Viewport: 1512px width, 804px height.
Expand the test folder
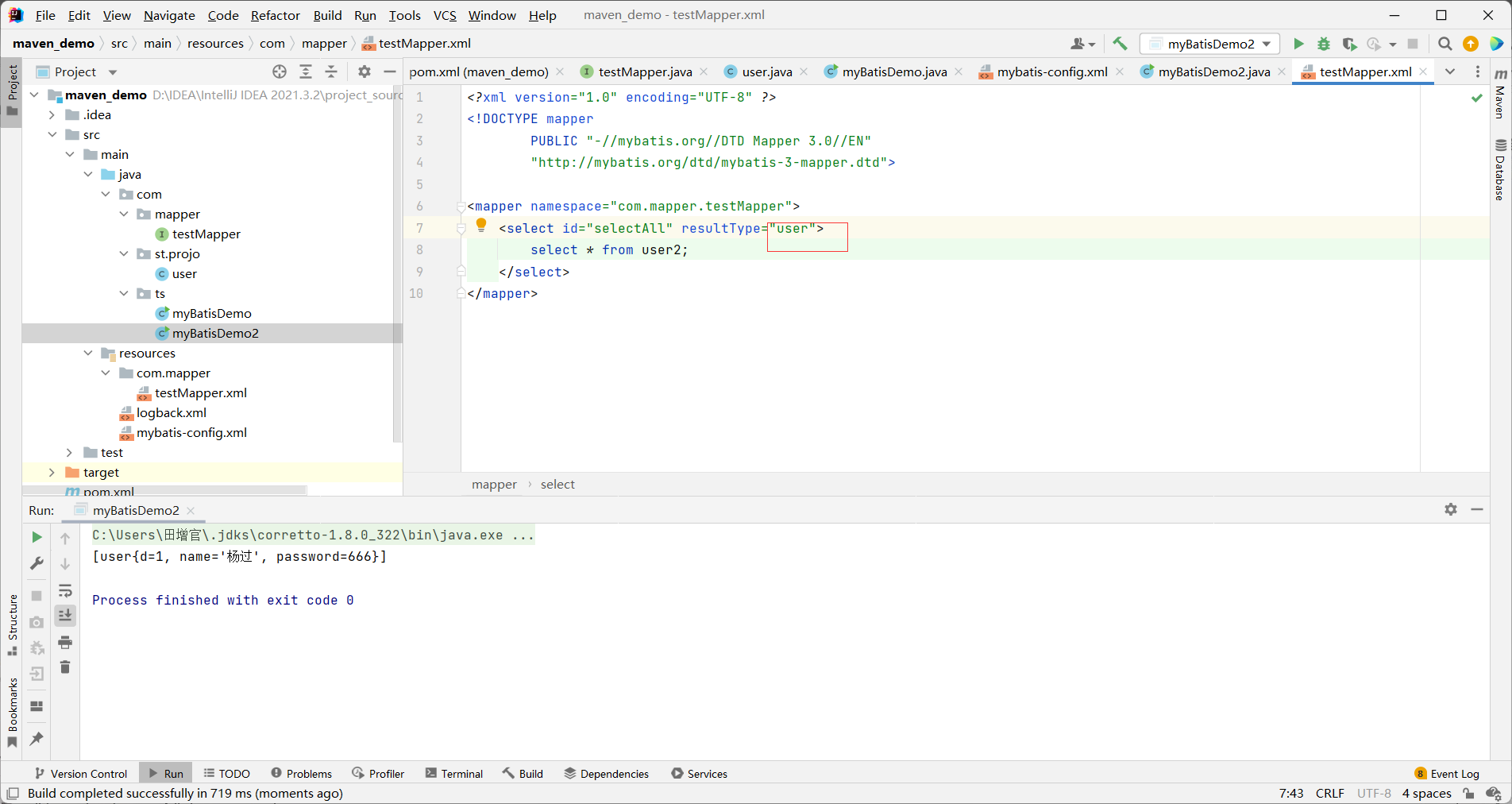(70, 452)
